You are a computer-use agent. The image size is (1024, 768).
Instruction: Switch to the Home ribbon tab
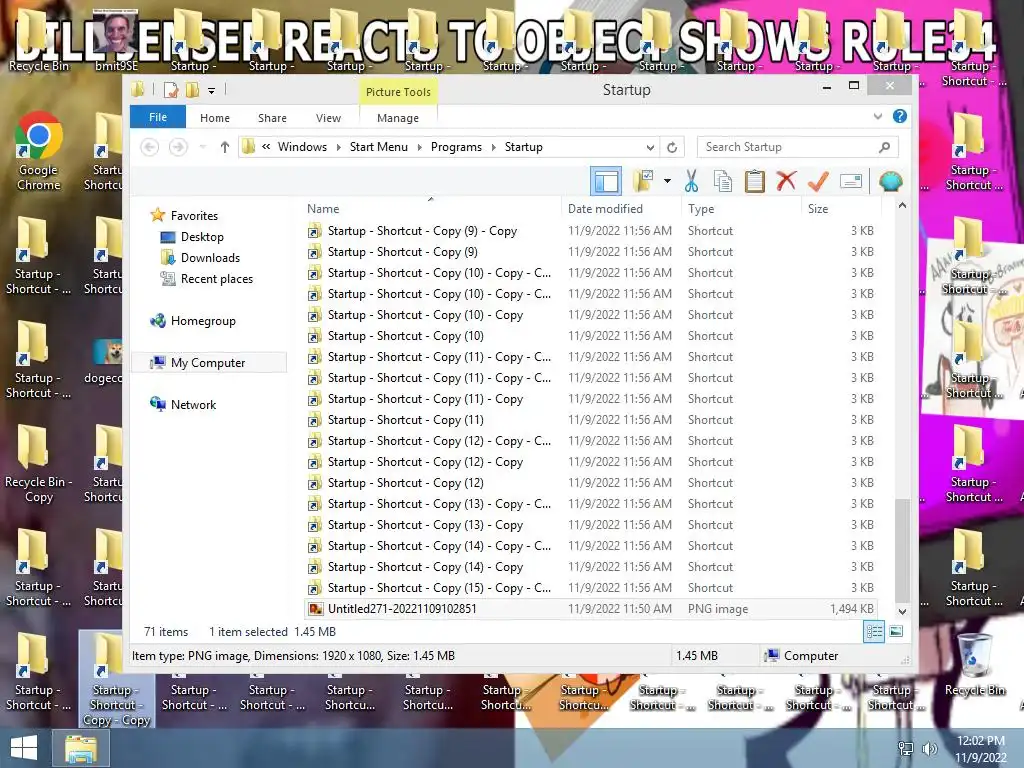[215, 118]
